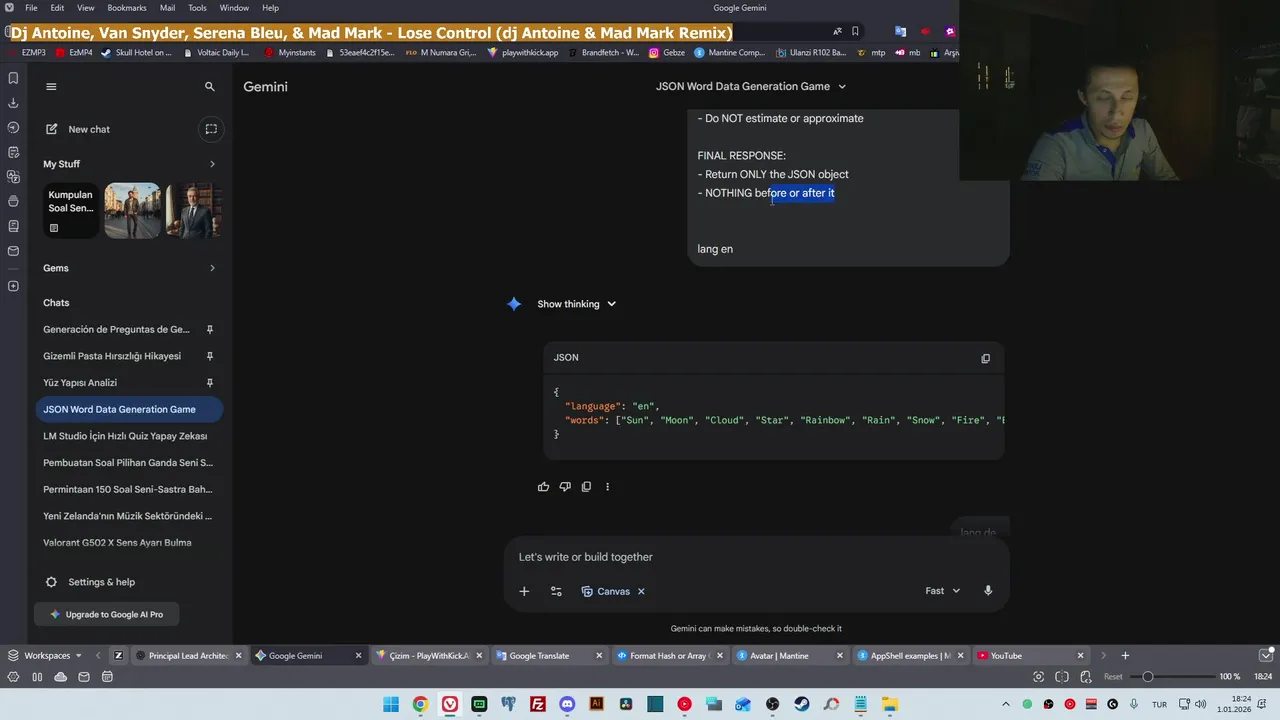Click the Brandfetch bookmark
1280x720 pixels.
(x=603, y=53)
